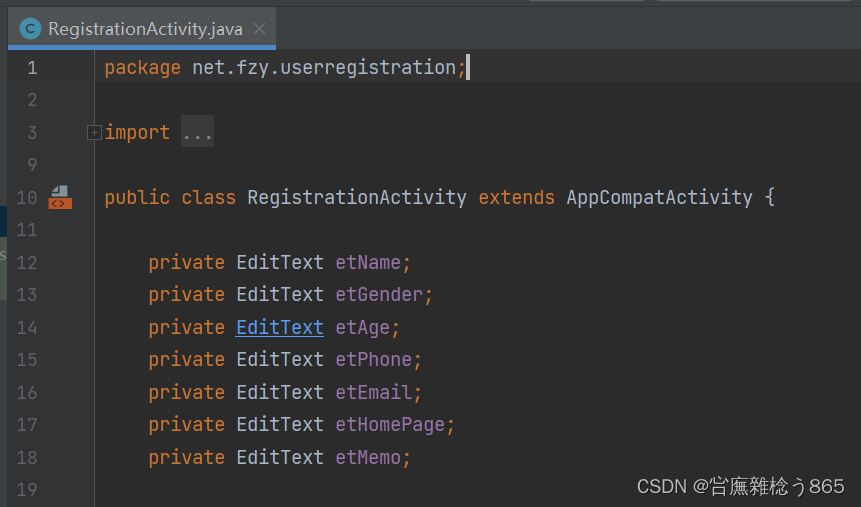The height and width of the screenshot is (507, 861).
Task: Click the extends keyword
Action: click(x=517, y=197)
